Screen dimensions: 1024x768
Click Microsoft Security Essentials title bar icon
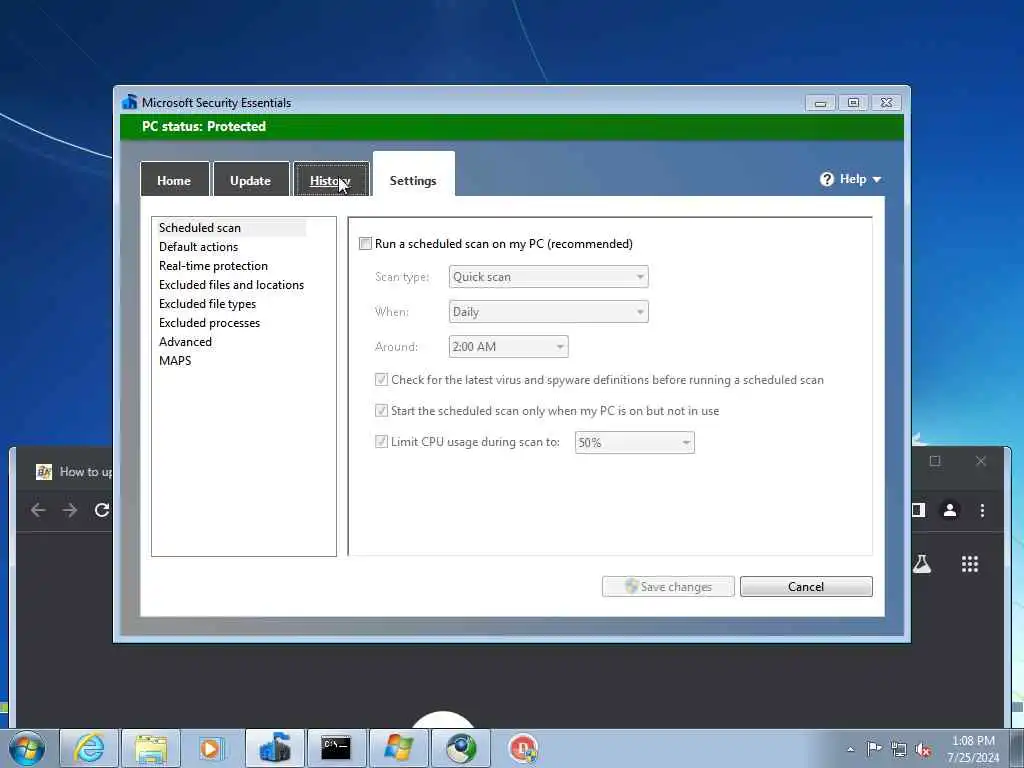click(x=129, y=102)
